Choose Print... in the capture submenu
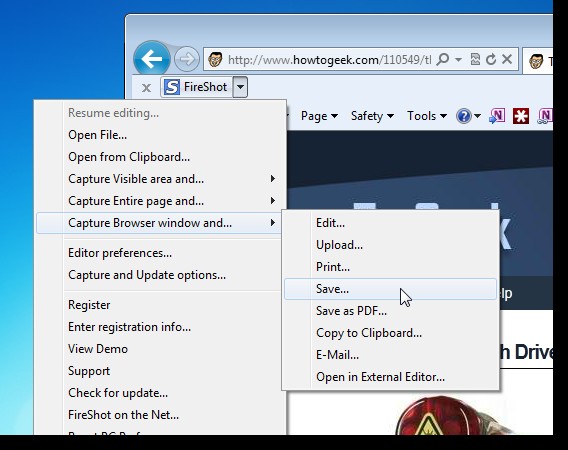Image resolution: width=568 pixels, height=450 pixels. point(390,267)
